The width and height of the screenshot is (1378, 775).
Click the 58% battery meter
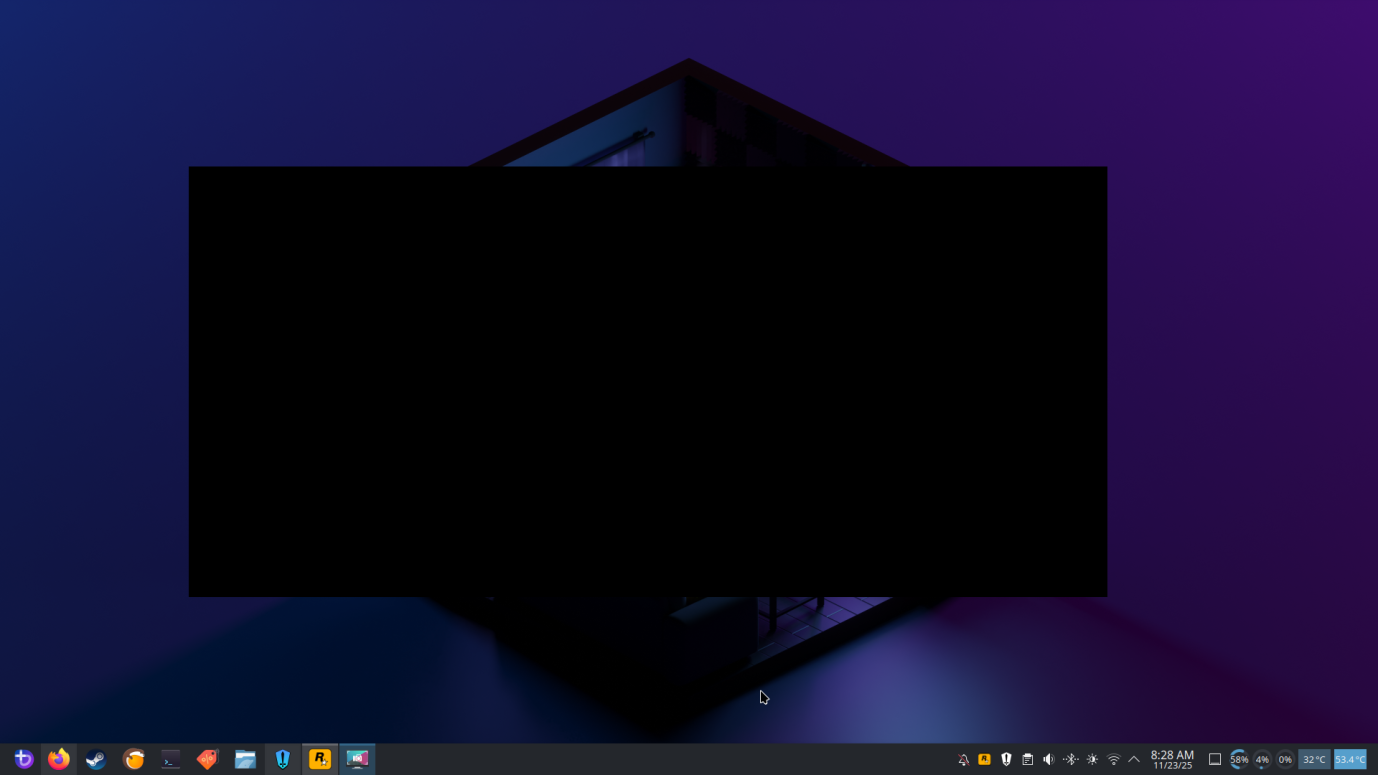tap(1238, 758)
